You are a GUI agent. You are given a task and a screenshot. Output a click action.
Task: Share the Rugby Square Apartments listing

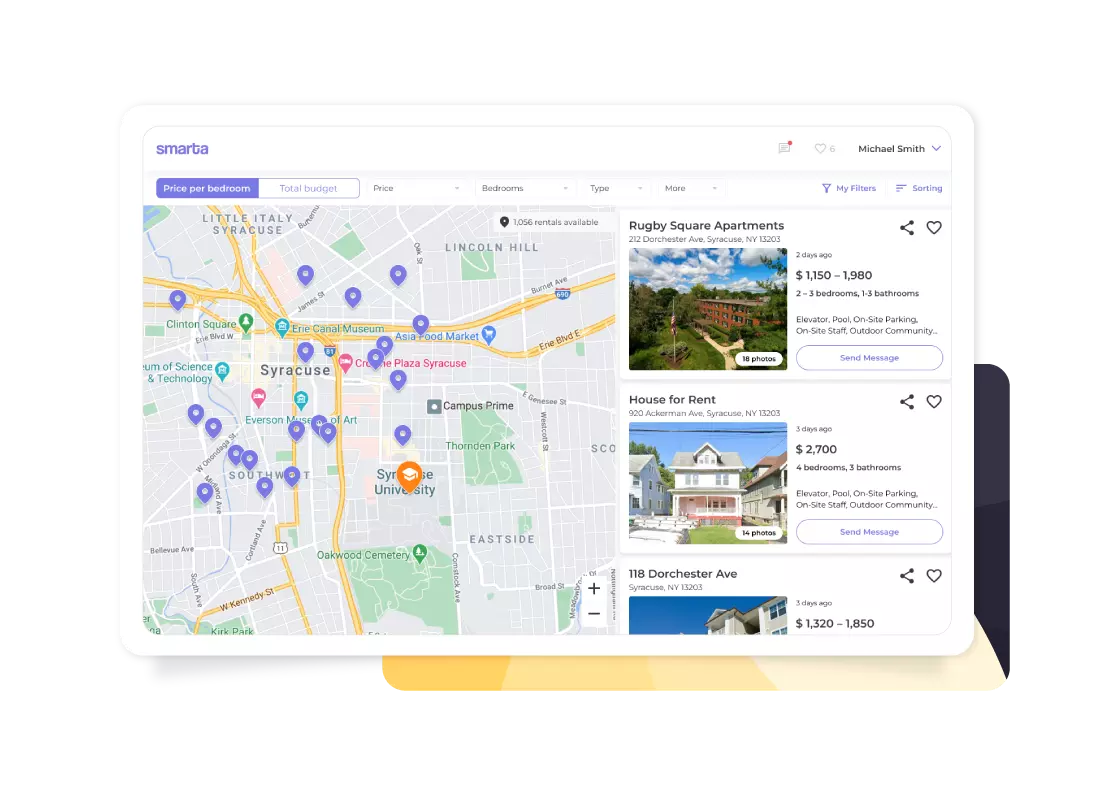906,228
